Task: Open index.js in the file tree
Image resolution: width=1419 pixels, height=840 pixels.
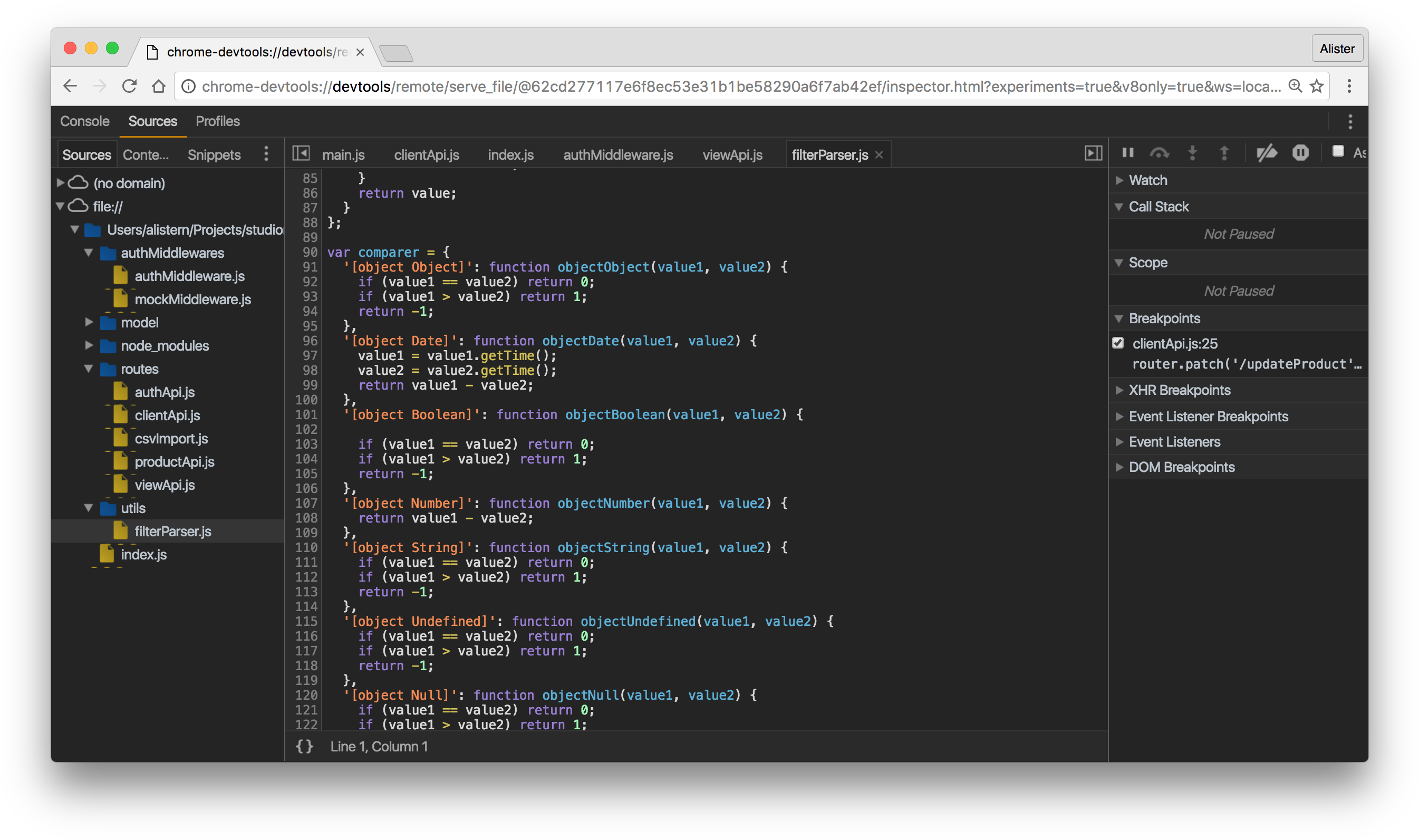Action: [x=143, y=555]
